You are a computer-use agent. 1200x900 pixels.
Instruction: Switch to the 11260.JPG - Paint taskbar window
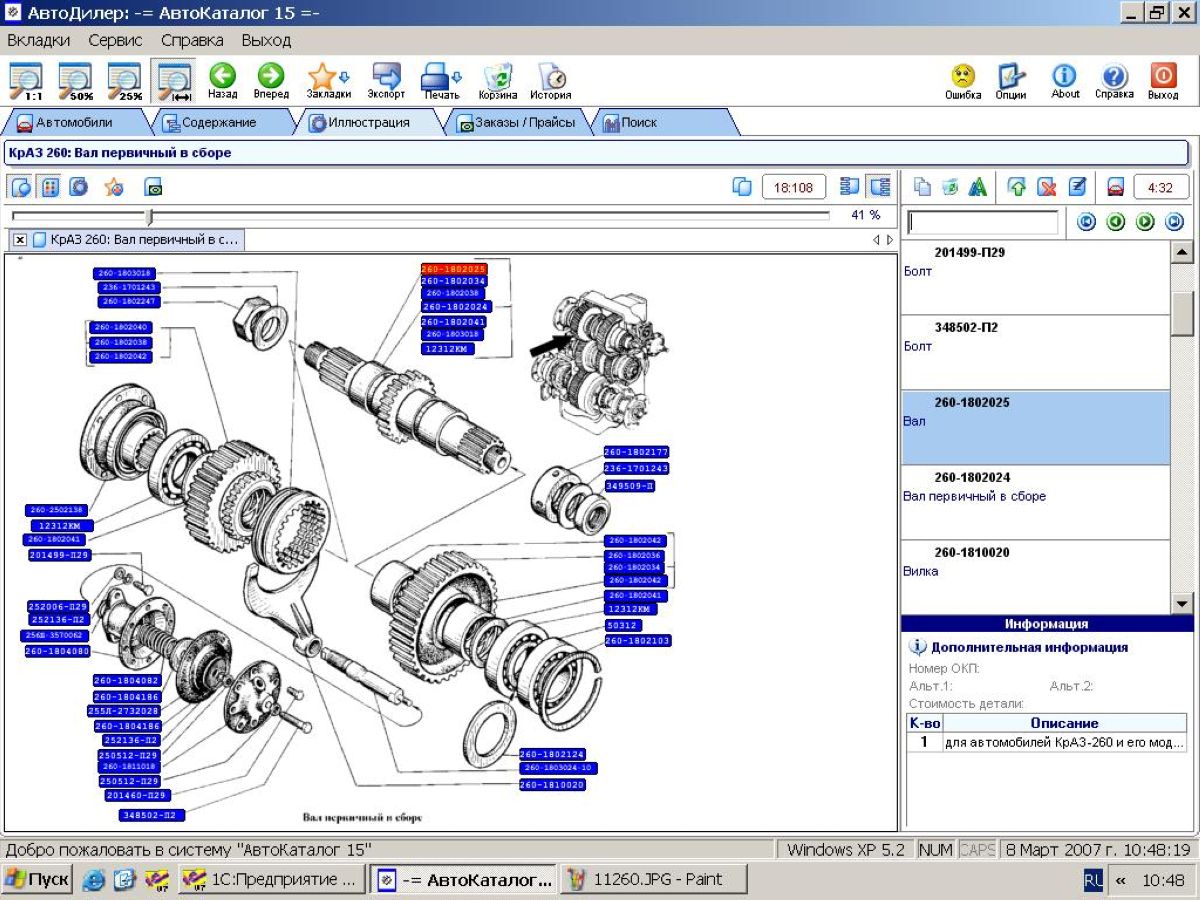tap(654, 880)
